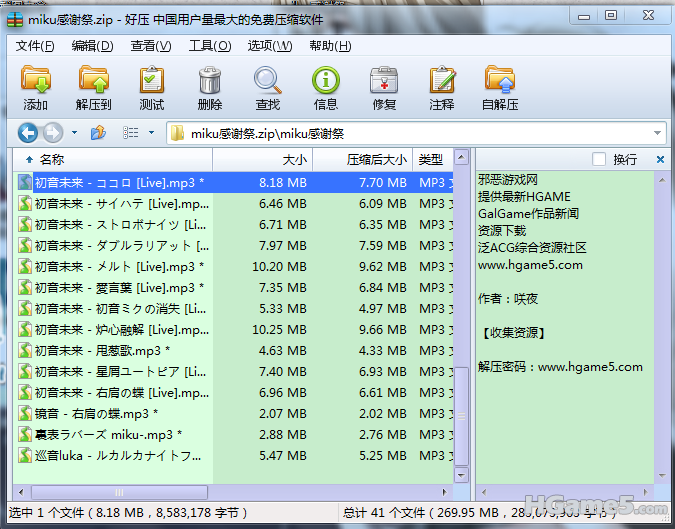Image resolution: width=675 pixels, height=529 pixels.
Task: Click the file list horizontal scroll left arrow
Action: (x=21, y=492)
